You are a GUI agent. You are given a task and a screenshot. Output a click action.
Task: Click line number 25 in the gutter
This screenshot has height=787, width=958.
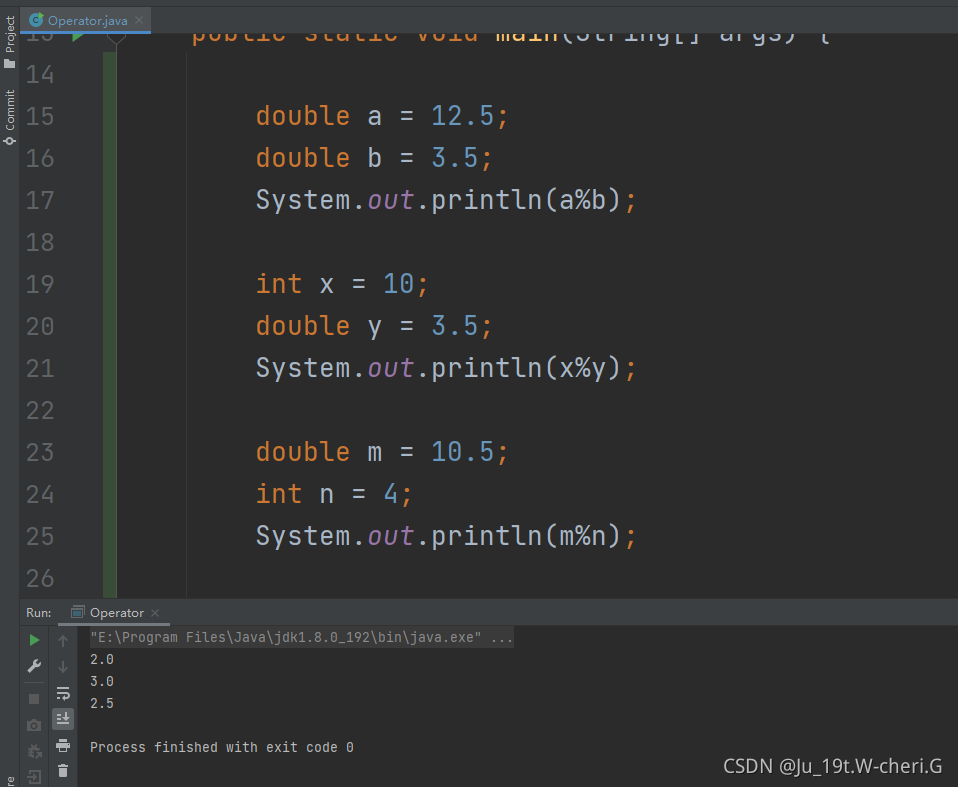click(x=40, y=536)
